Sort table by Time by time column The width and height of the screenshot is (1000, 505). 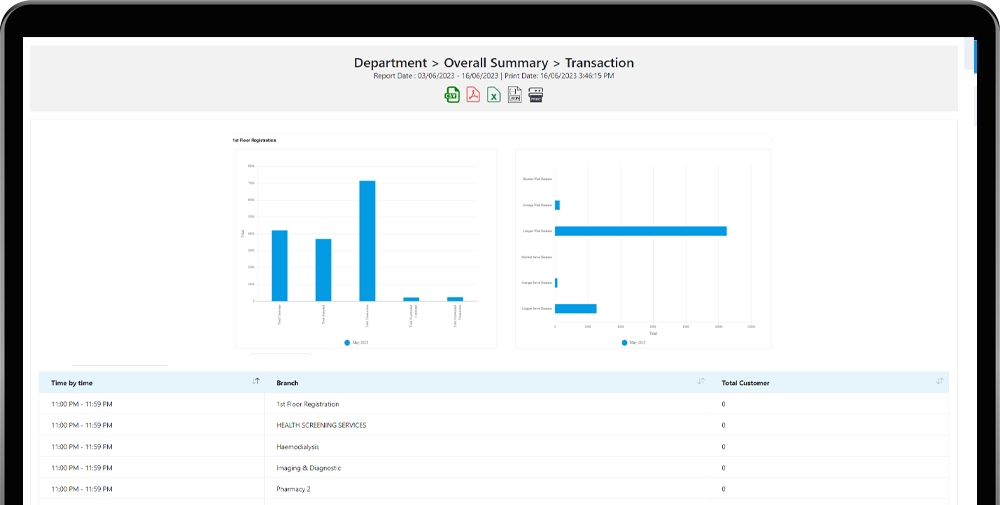[256, 382]
